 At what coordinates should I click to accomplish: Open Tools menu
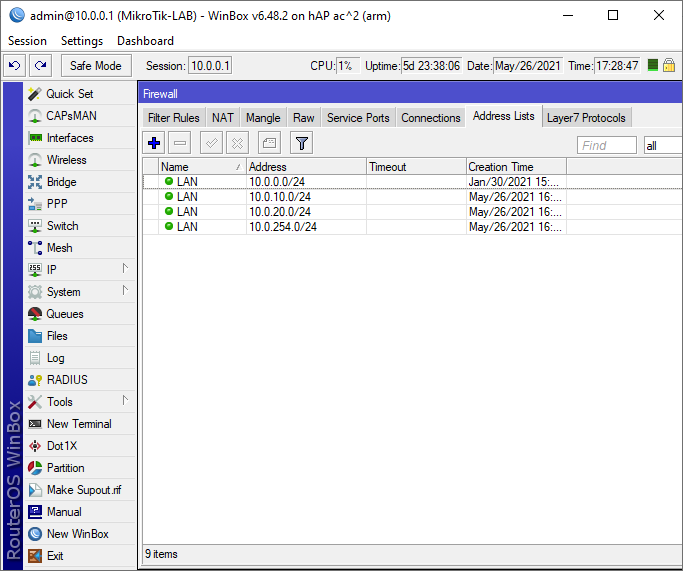point(80,402)
